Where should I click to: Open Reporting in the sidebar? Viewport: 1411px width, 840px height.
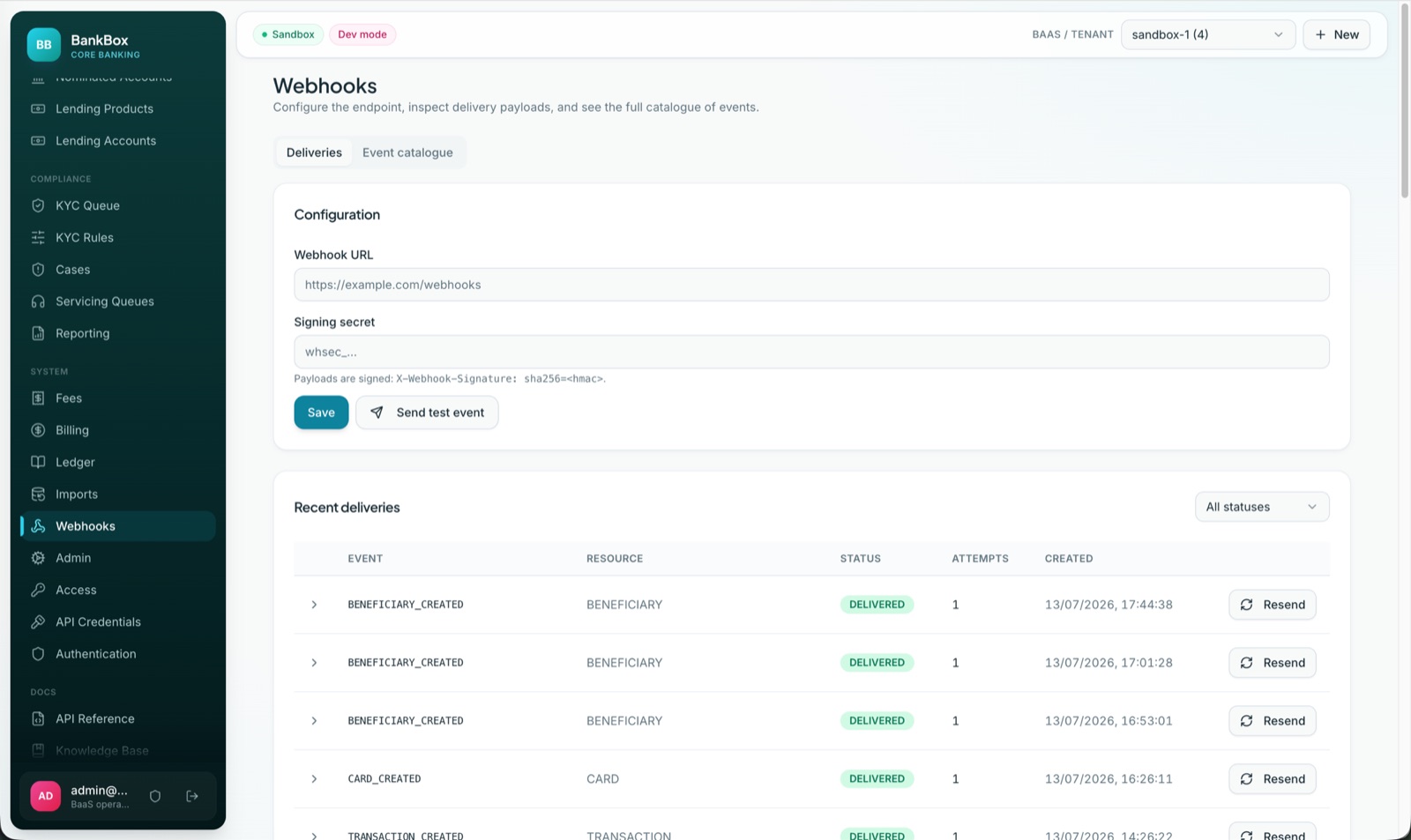[x=118, y=333]
